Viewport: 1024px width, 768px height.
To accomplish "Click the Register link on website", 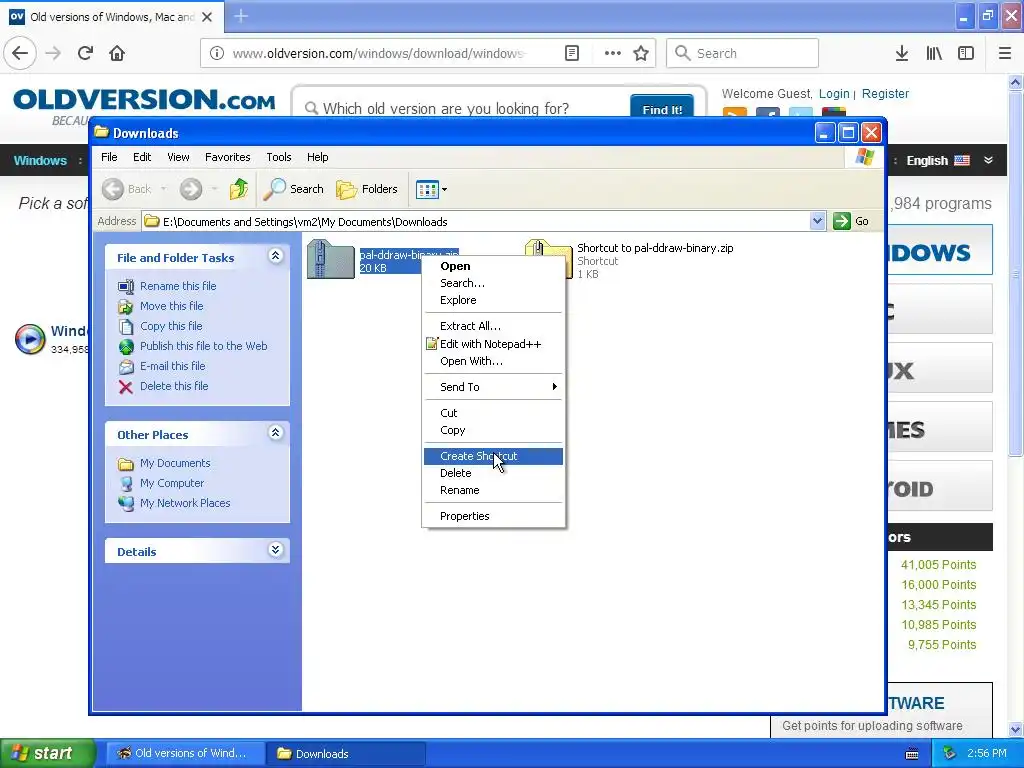I will [885, 93].
